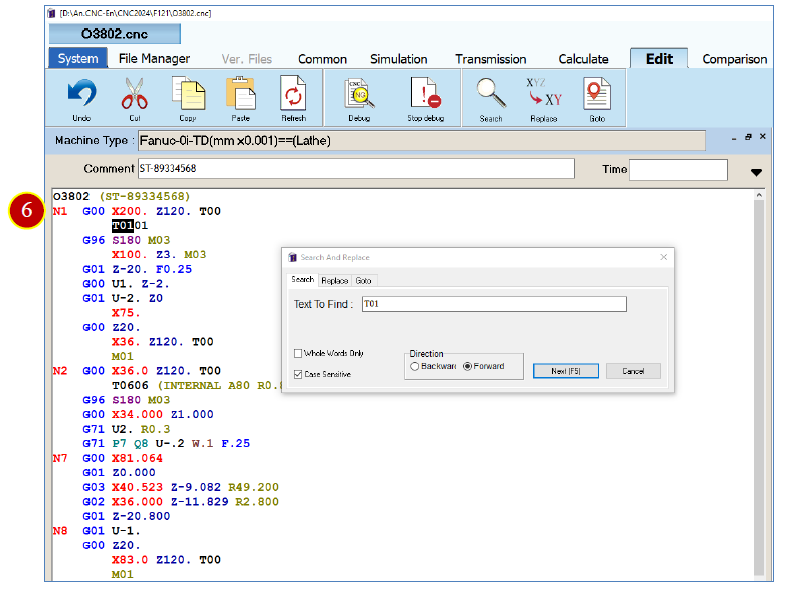792x594 pixels.
Task: Click the Undo arrow icon
Action: point(82,94)
